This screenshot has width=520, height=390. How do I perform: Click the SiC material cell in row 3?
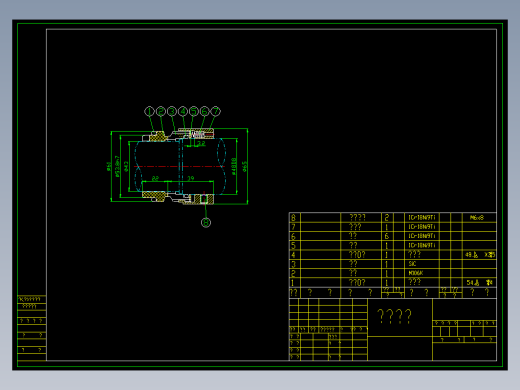point(412,264)
